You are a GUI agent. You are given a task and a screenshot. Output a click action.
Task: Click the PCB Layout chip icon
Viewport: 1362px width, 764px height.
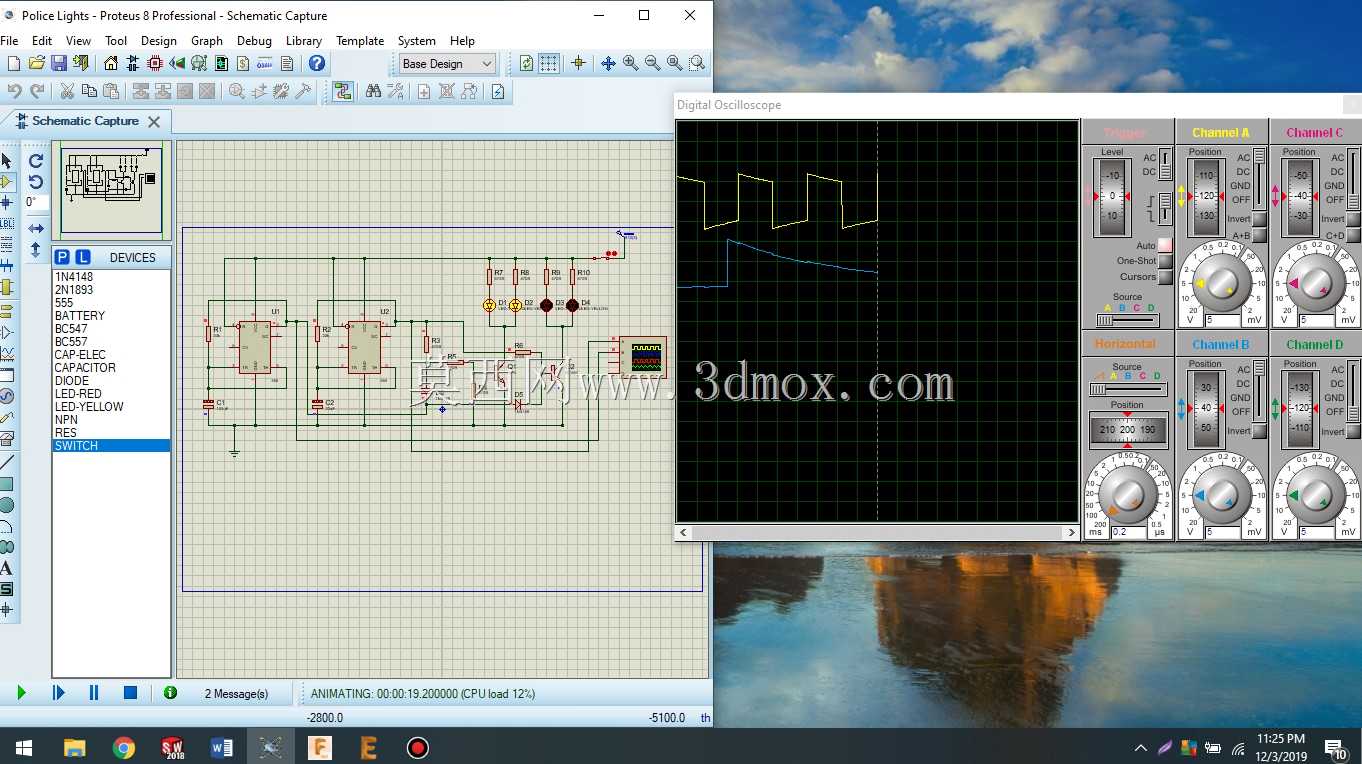[x=155, y=63]
